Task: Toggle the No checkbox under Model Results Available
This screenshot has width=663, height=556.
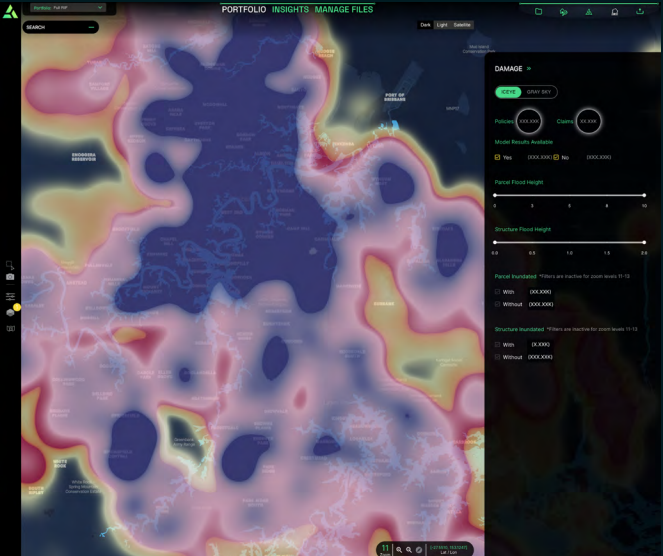Action: (556, 157)
